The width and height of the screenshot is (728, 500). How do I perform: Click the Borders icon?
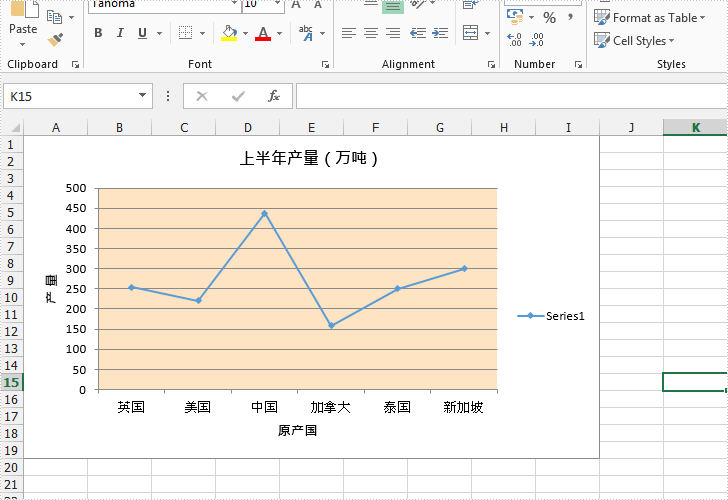(185, 33)
